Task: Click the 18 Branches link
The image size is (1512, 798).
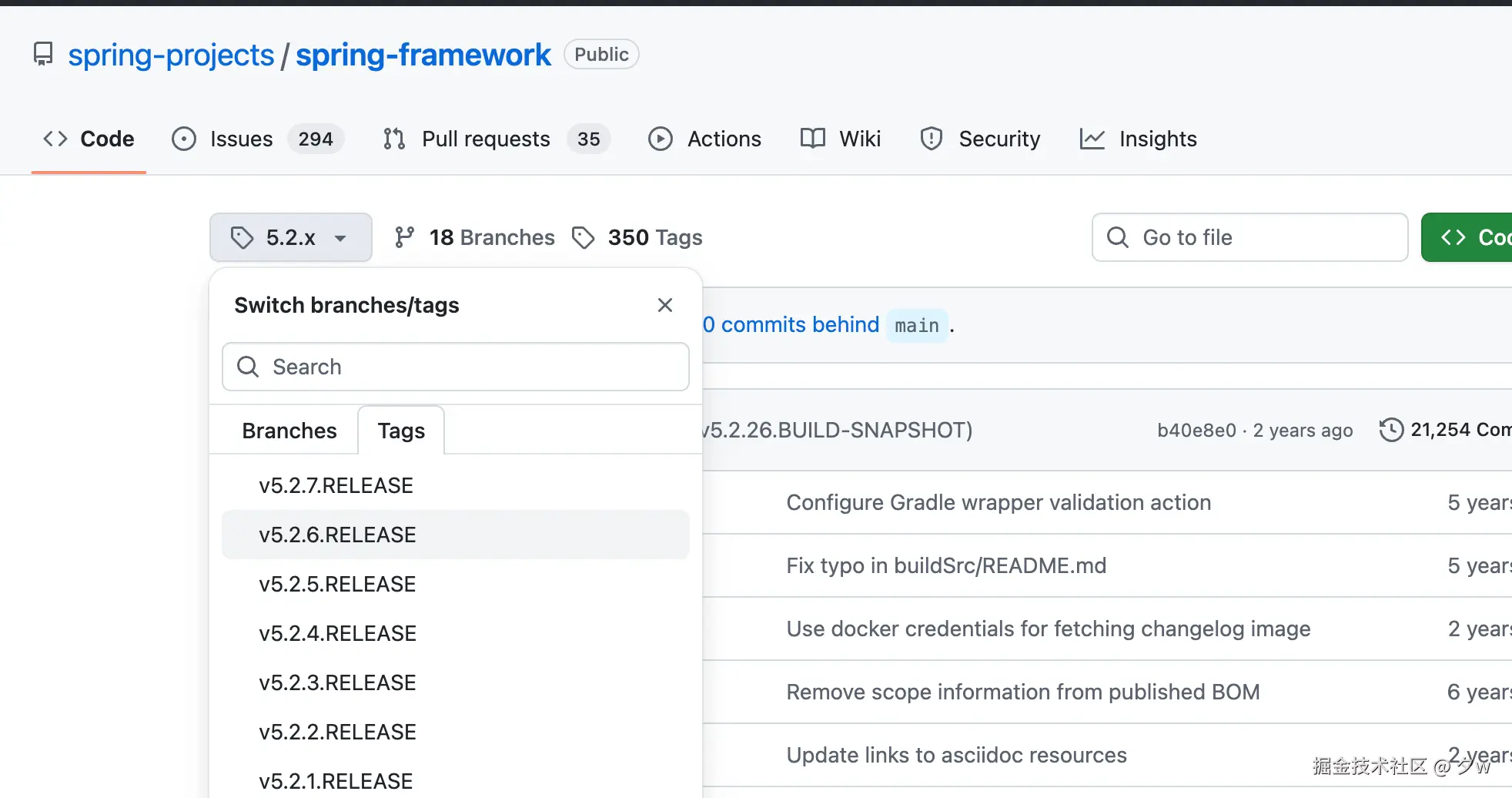Action: point(475,237)
